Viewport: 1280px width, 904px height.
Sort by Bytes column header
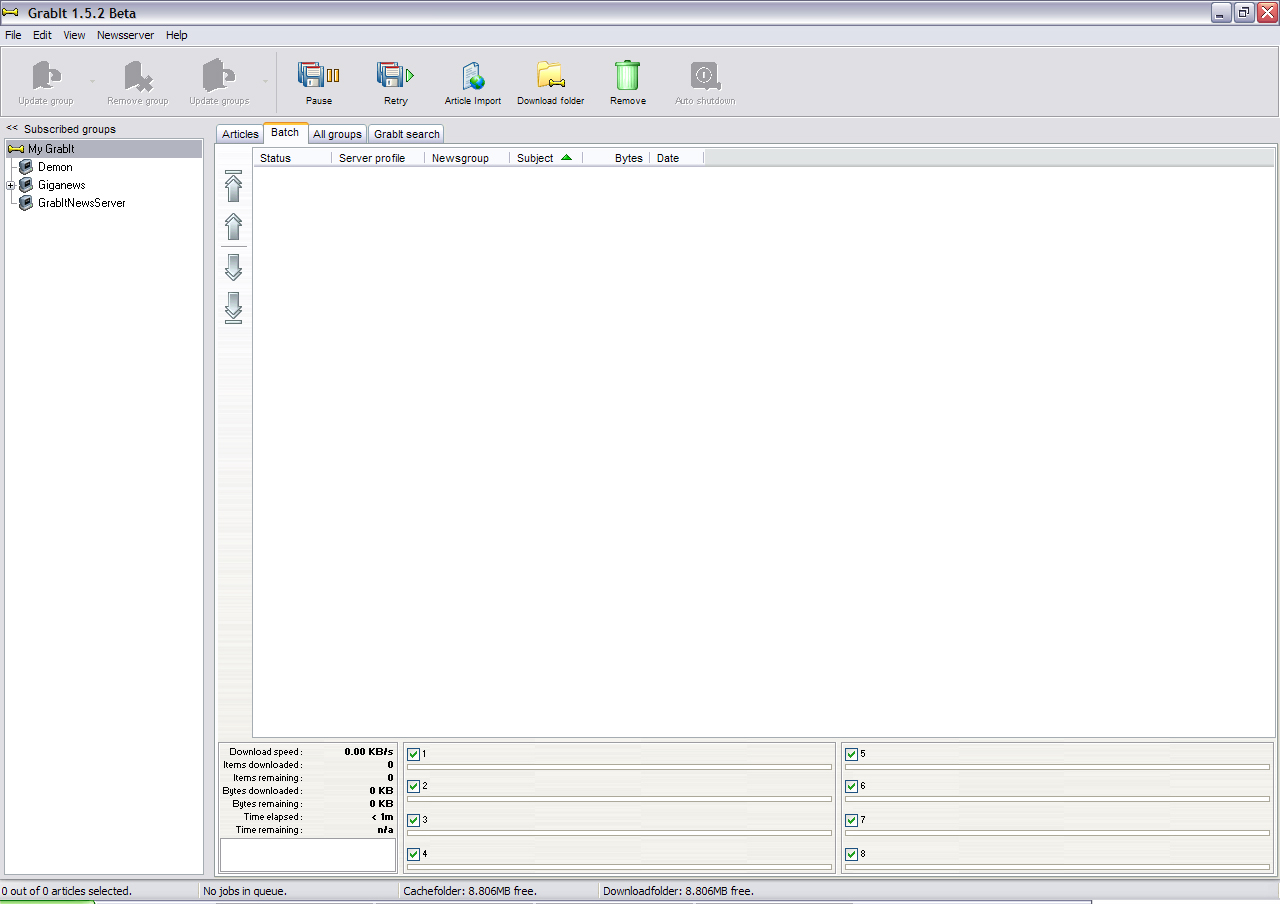tap(616, 158)
